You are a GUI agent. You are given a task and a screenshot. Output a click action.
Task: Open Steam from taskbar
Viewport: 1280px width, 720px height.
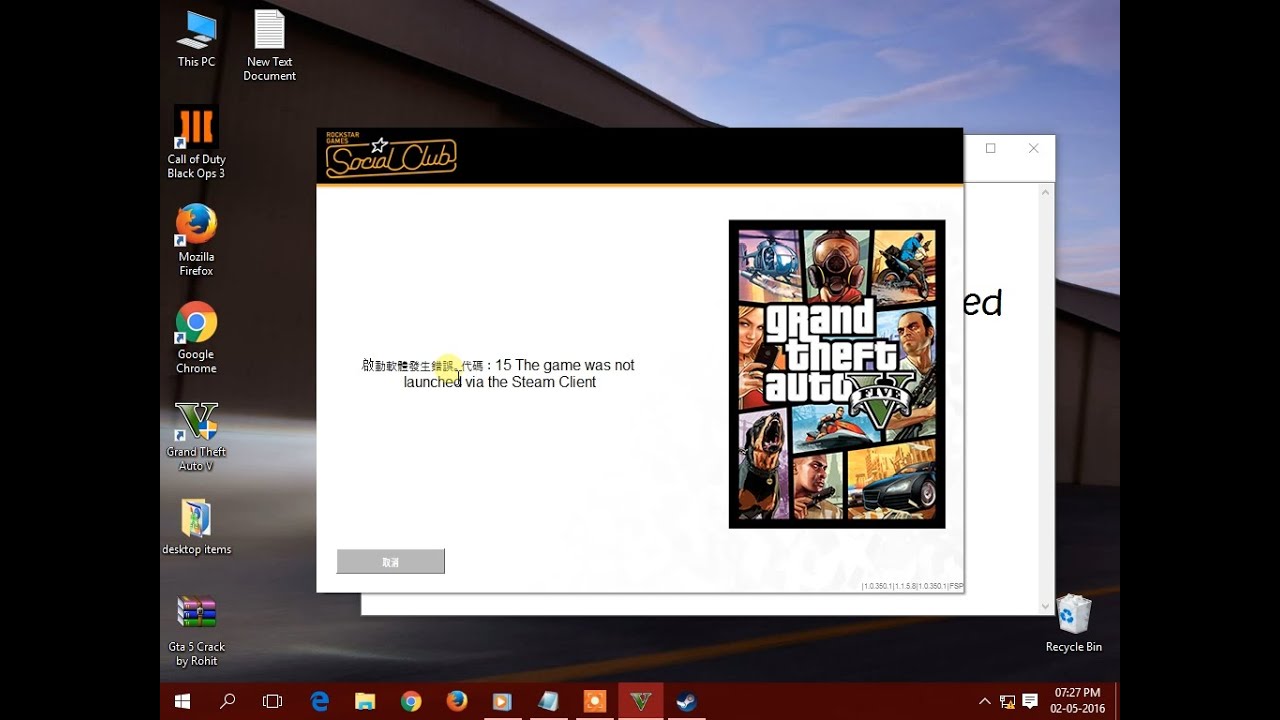point(686,701)
